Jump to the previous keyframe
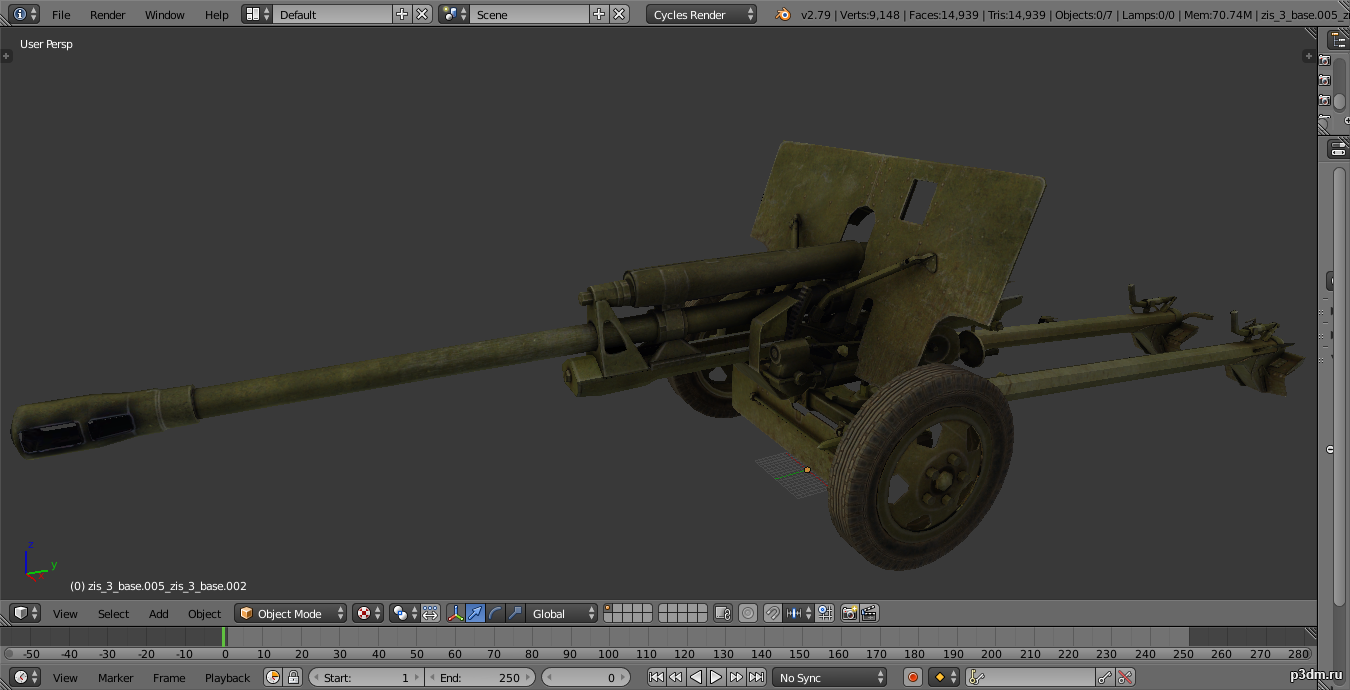Viewport: 1350px width, 690px height. pos(676,677)
